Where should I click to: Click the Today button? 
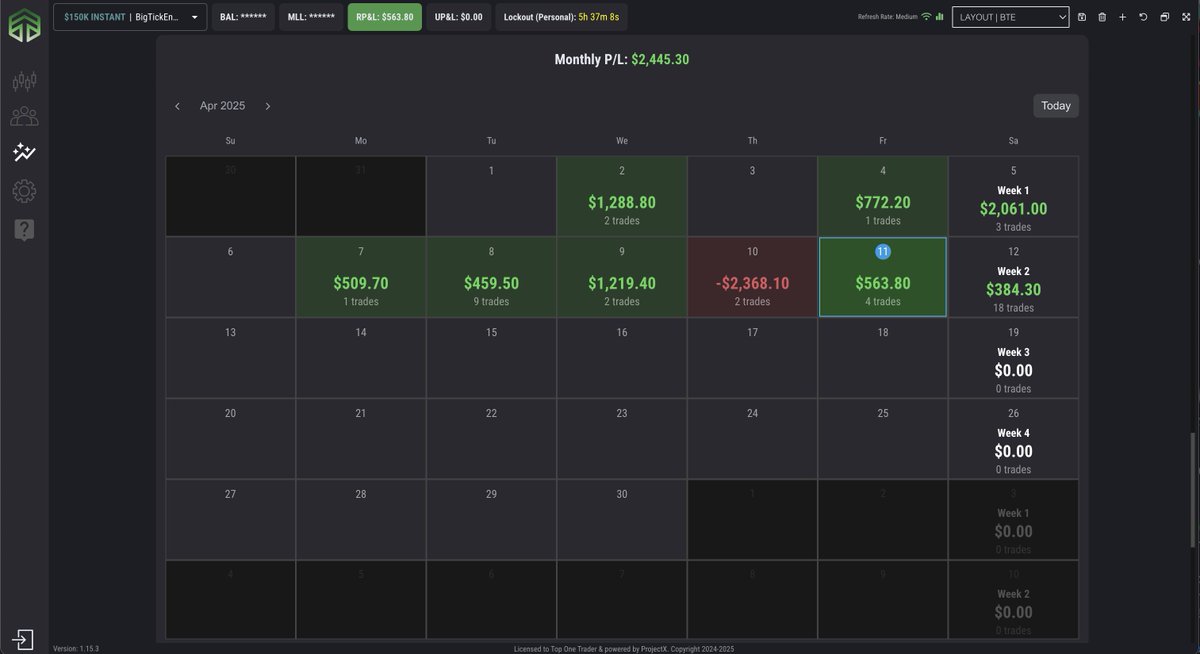[1055, 106]
